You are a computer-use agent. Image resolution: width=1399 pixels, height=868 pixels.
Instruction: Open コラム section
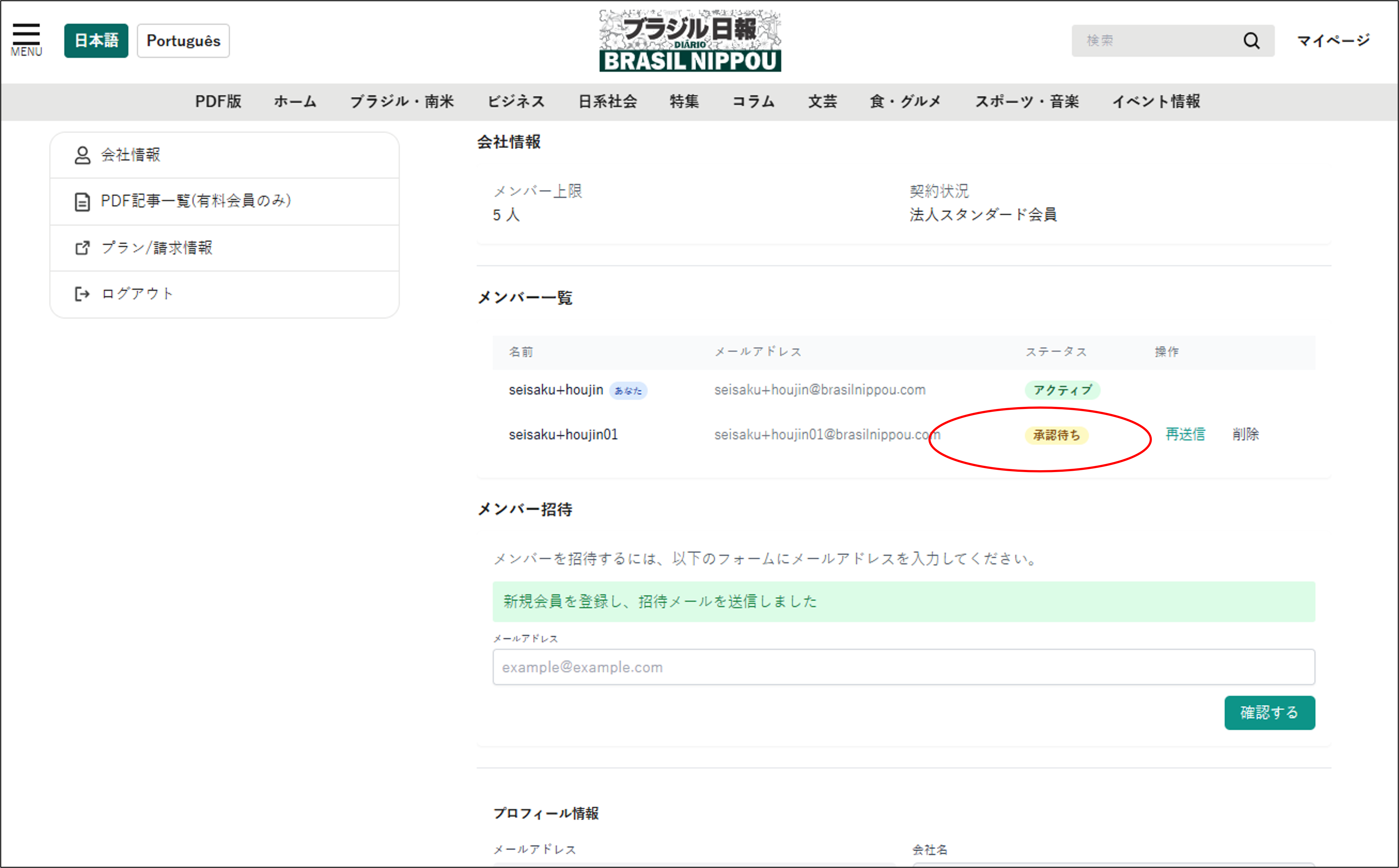click(x=753, y=102)
